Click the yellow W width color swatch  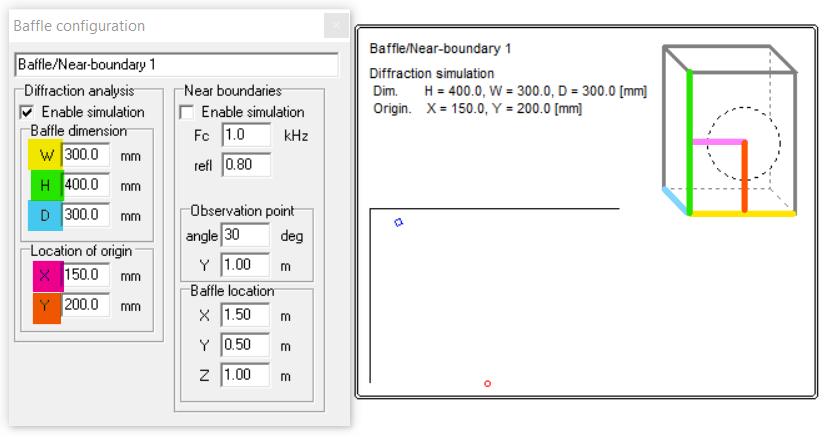coord(44,156)
